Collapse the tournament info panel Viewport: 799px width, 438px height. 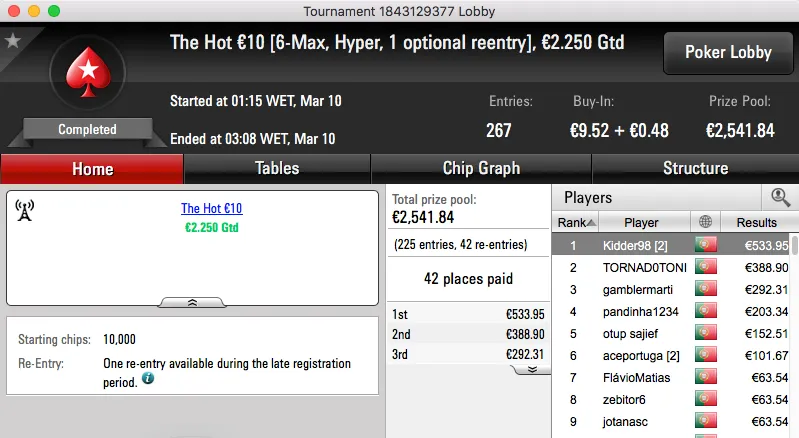[192, 301]
